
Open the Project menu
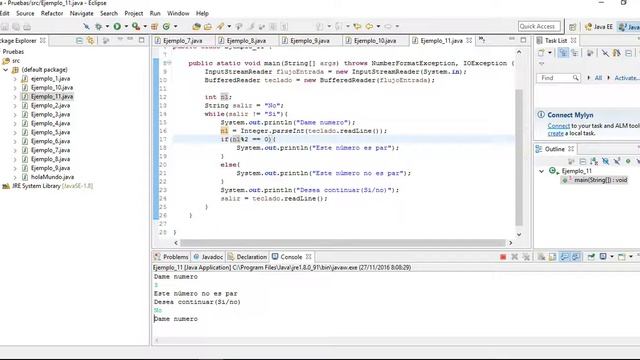tap(133, 13)
